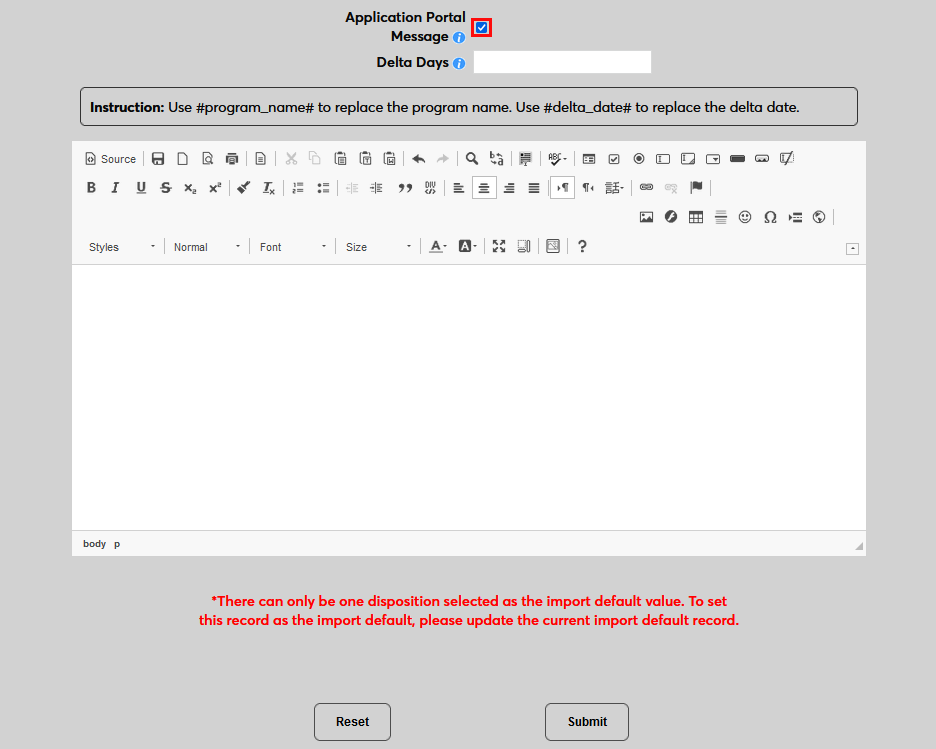
Task: Insert a selection field
Action: pos(713,159)
